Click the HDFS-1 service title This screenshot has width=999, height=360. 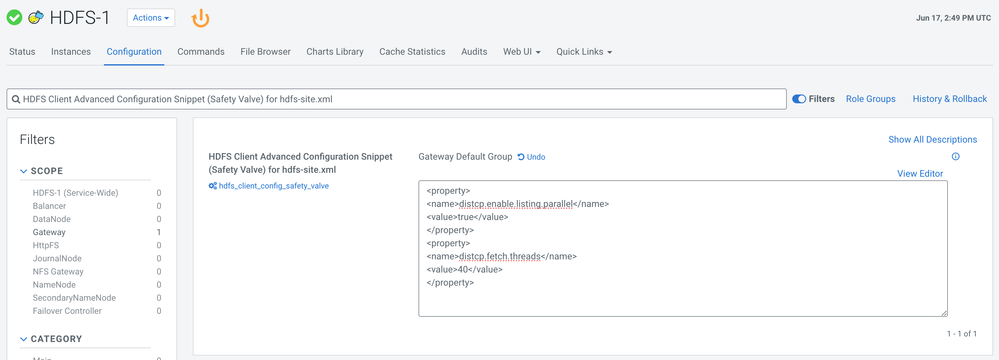80,18
